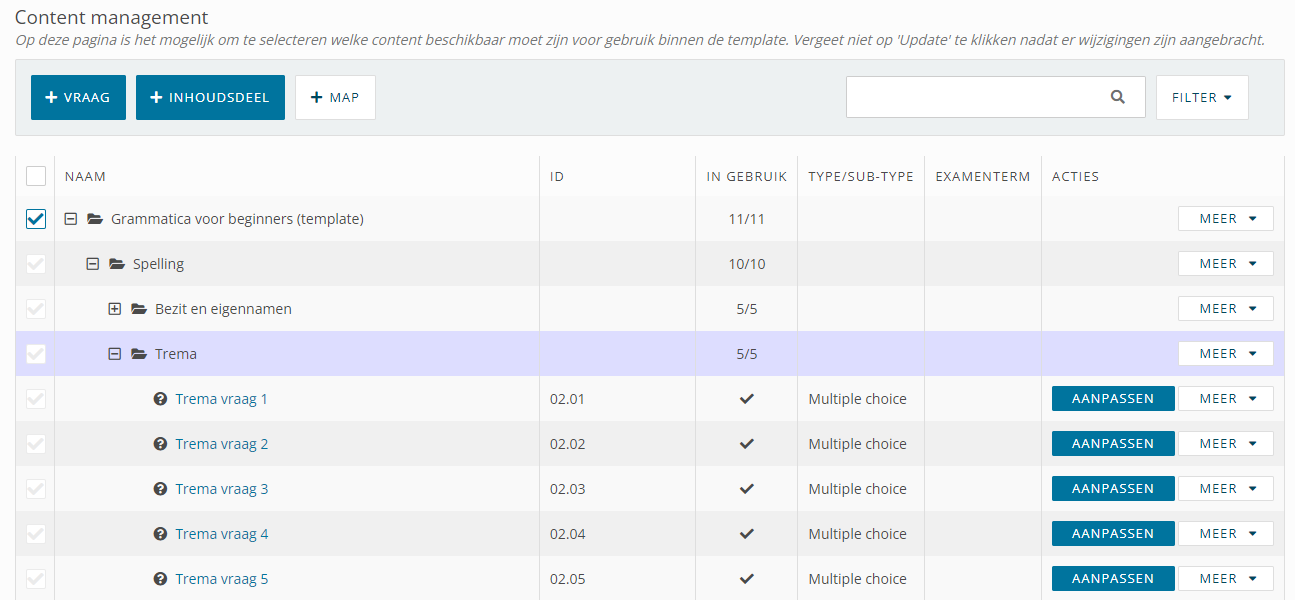Uncheck the Grammatica voor beginners checkbox
This screenshot has height=600, width=1295.
click(36, 219)
